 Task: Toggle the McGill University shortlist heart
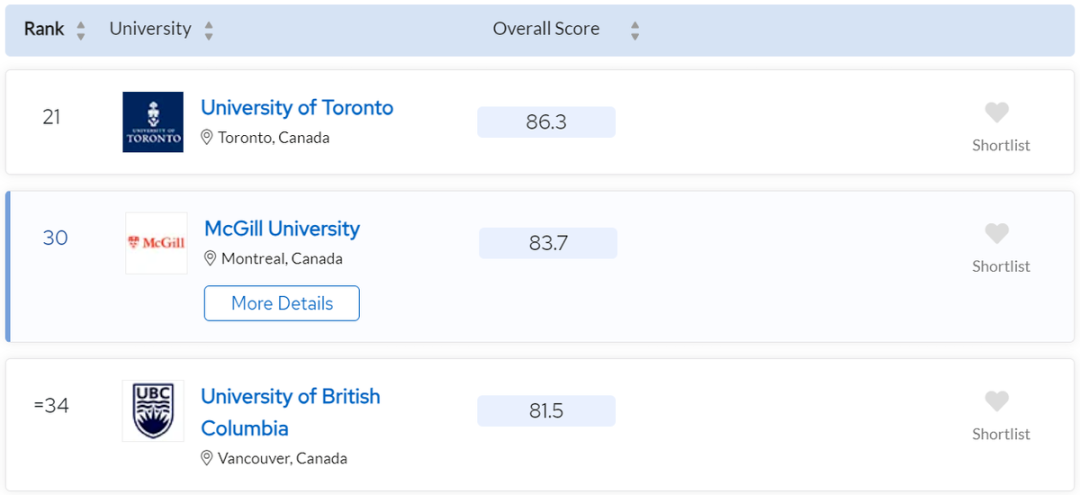997,233
